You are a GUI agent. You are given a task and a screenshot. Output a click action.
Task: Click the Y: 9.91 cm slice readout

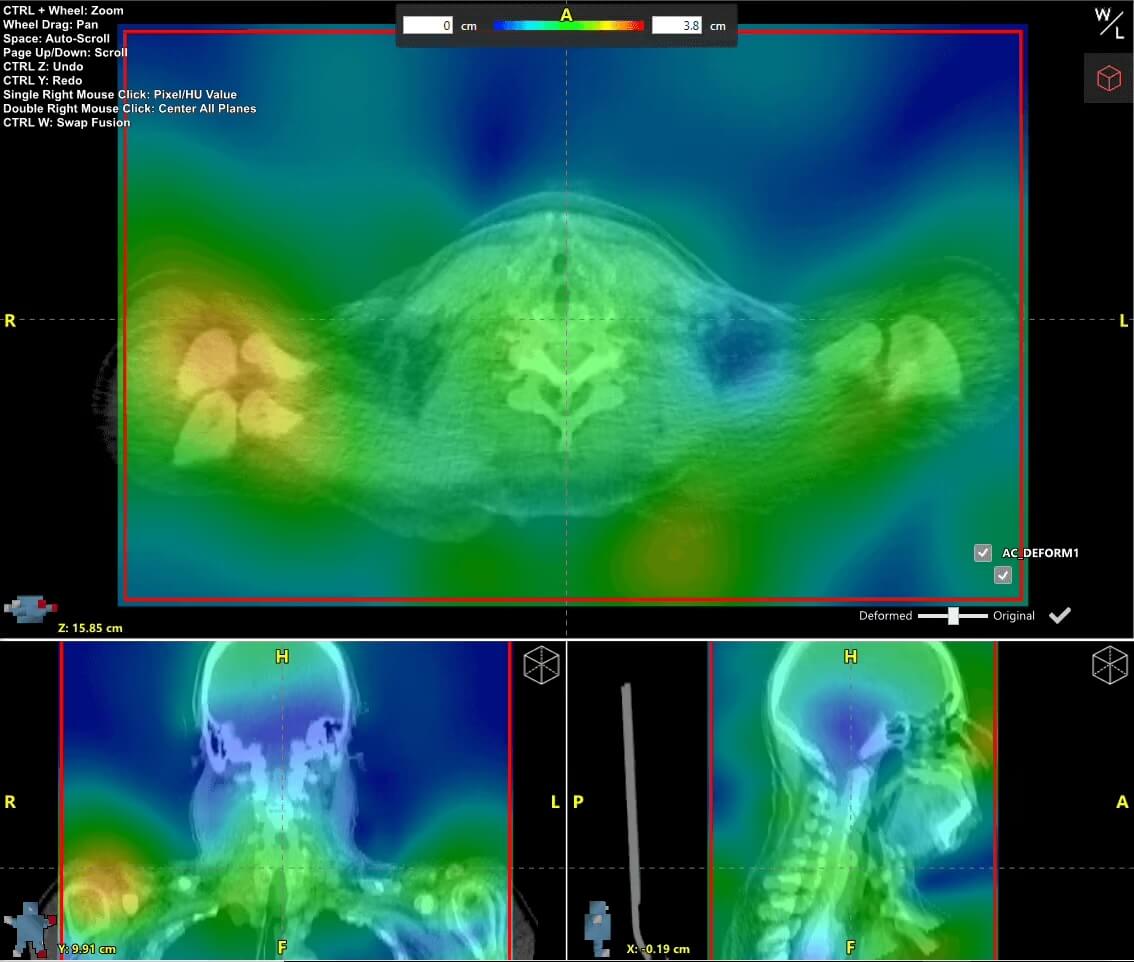(x=86, y=949)
